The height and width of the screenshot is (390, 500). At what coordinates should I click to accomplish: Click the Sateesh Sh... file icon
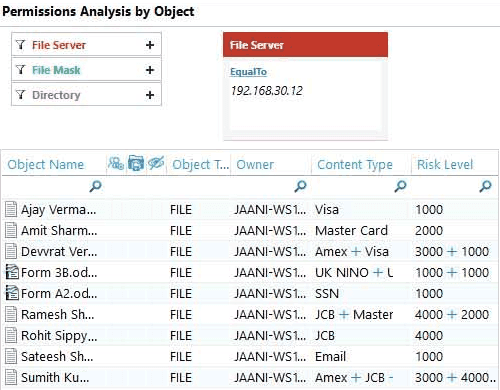[11, 356]
